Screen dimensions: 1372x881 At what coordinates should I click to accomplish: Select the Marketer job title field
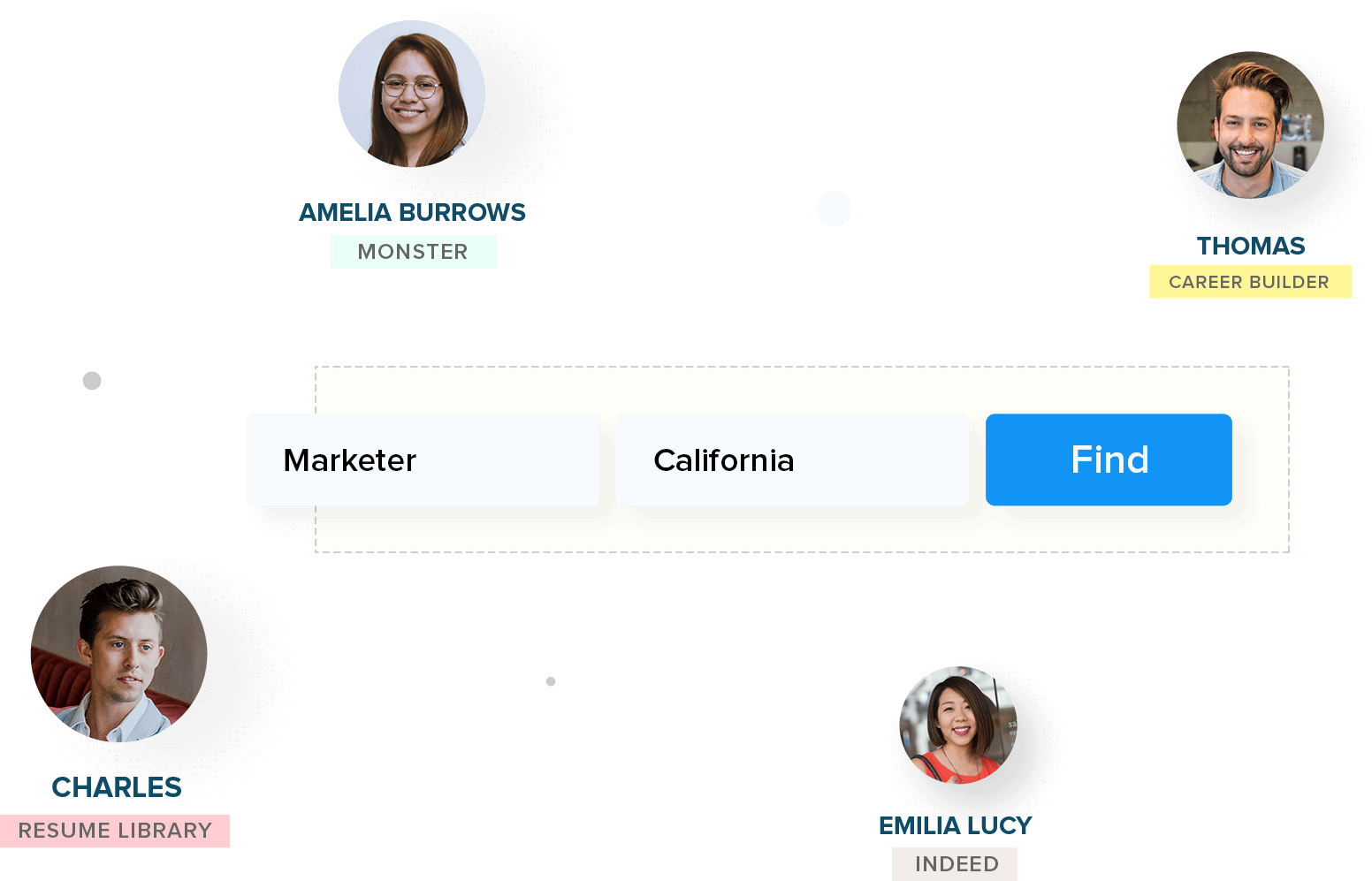click(x=423, y=459)
